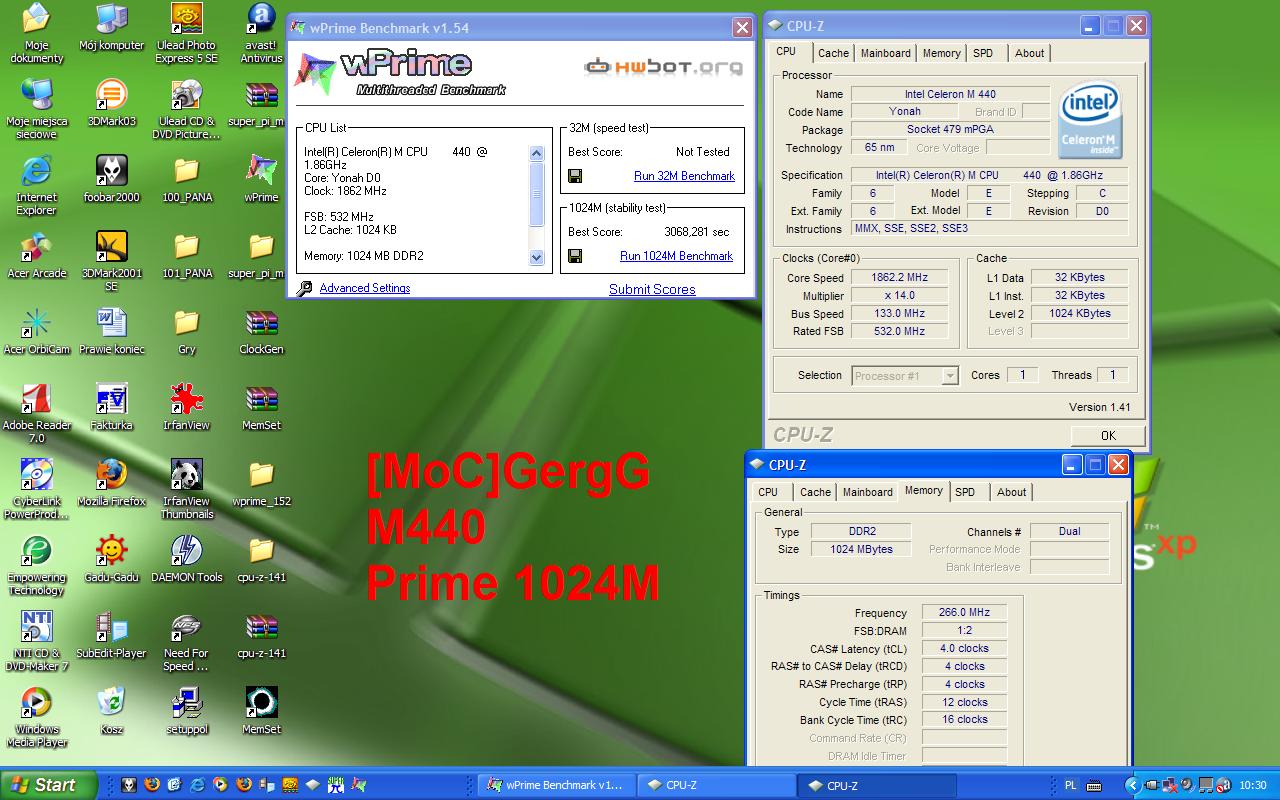Switch to CPU tab in lower CPU-Z window

pyautogui.click(x=768, y=492)
